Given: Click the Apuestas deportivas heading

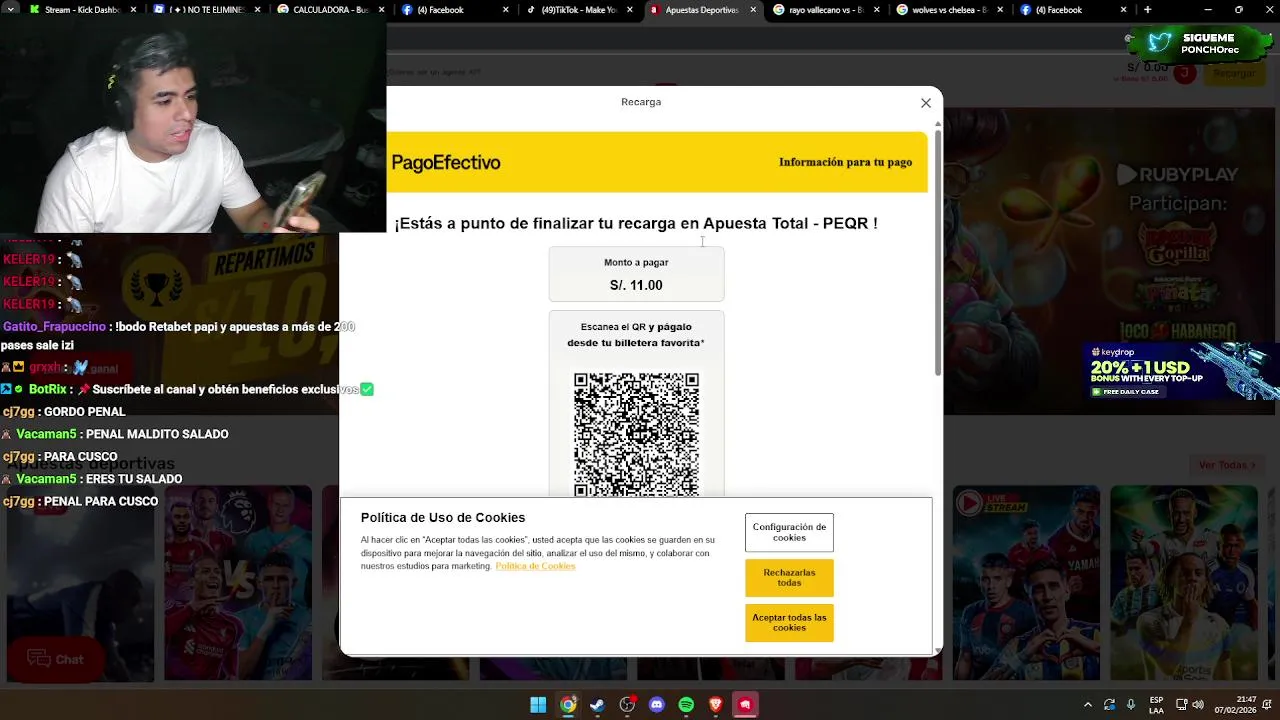Looking at the screenshot, I should (91, 464).
